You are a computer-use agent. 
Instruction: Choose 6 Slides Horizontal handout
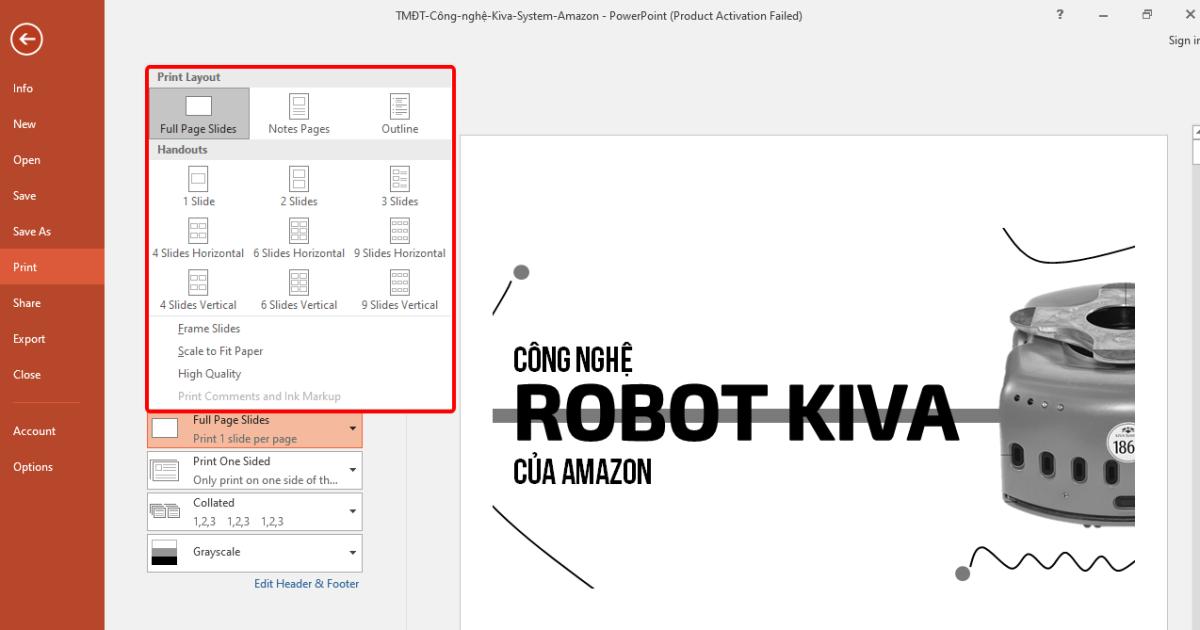299,239
